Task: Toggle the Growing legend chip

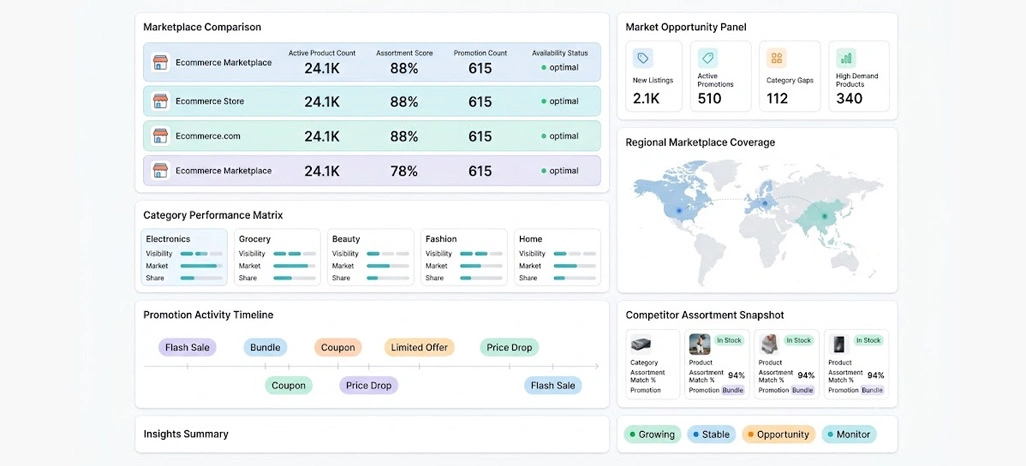Action: tap(652, 434)
